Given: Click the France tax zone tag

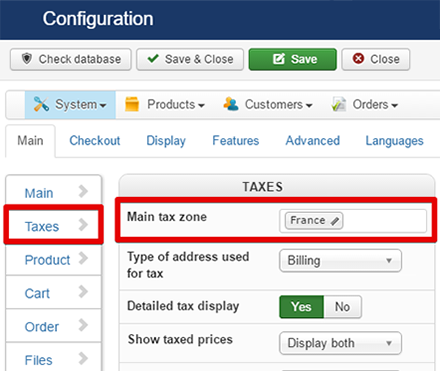Looking at the screenshot, I should pos(314,221).
